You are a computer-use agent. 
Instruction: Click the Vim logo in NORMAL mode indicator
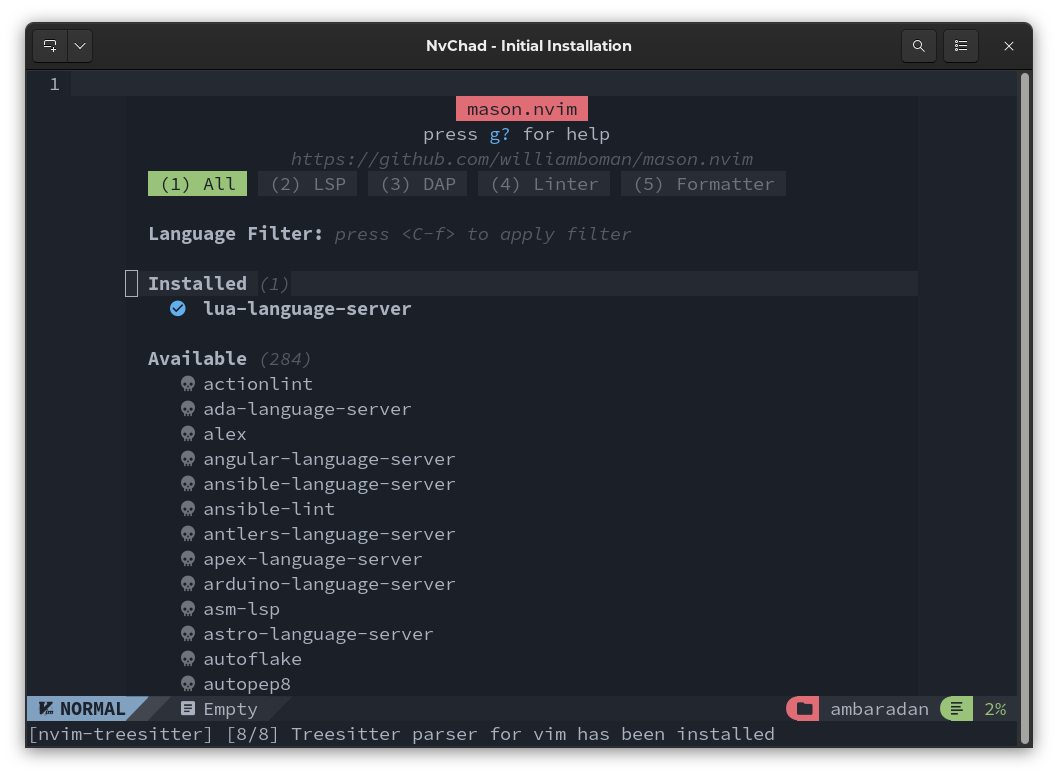[45, 709]
